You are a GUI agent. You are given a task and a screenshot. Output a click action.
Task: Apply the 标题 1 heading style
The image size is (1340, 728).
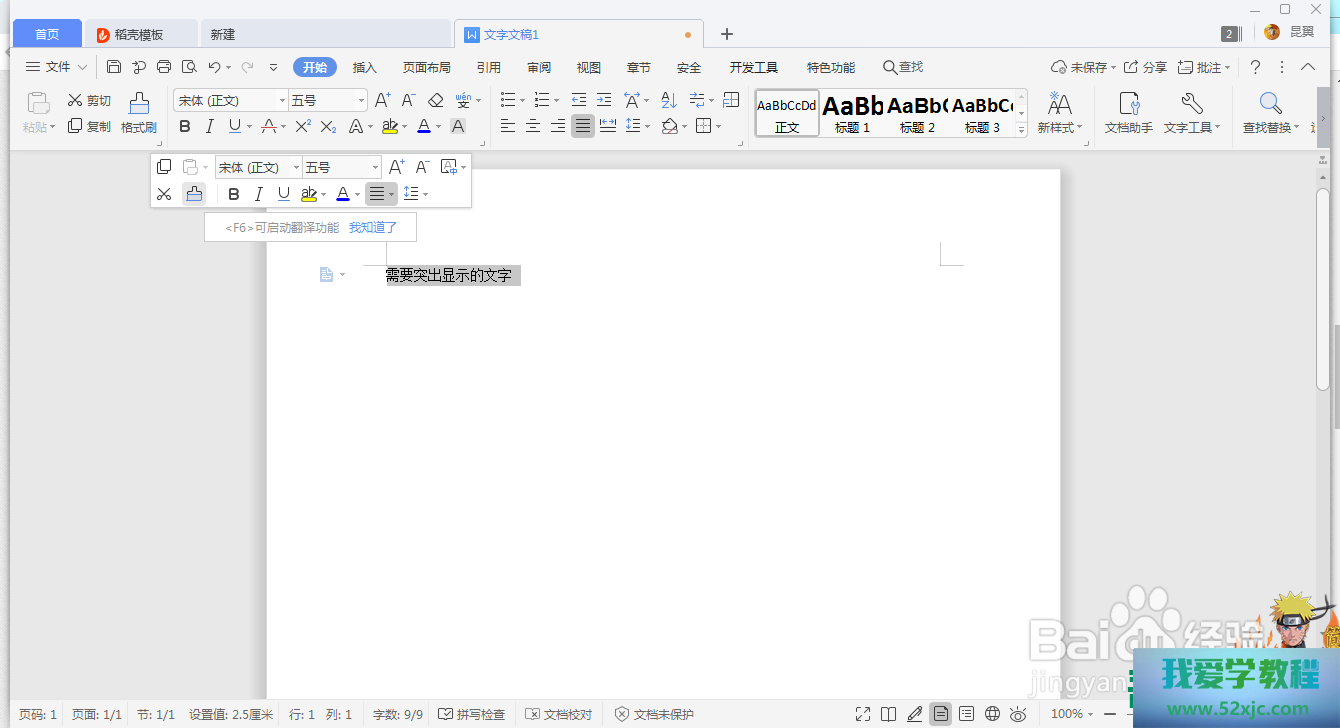click(x=852, y=113)
